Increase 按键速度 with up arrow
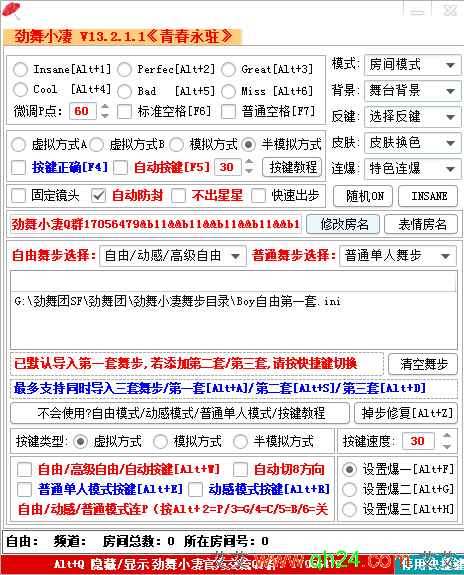 [447, 436]
